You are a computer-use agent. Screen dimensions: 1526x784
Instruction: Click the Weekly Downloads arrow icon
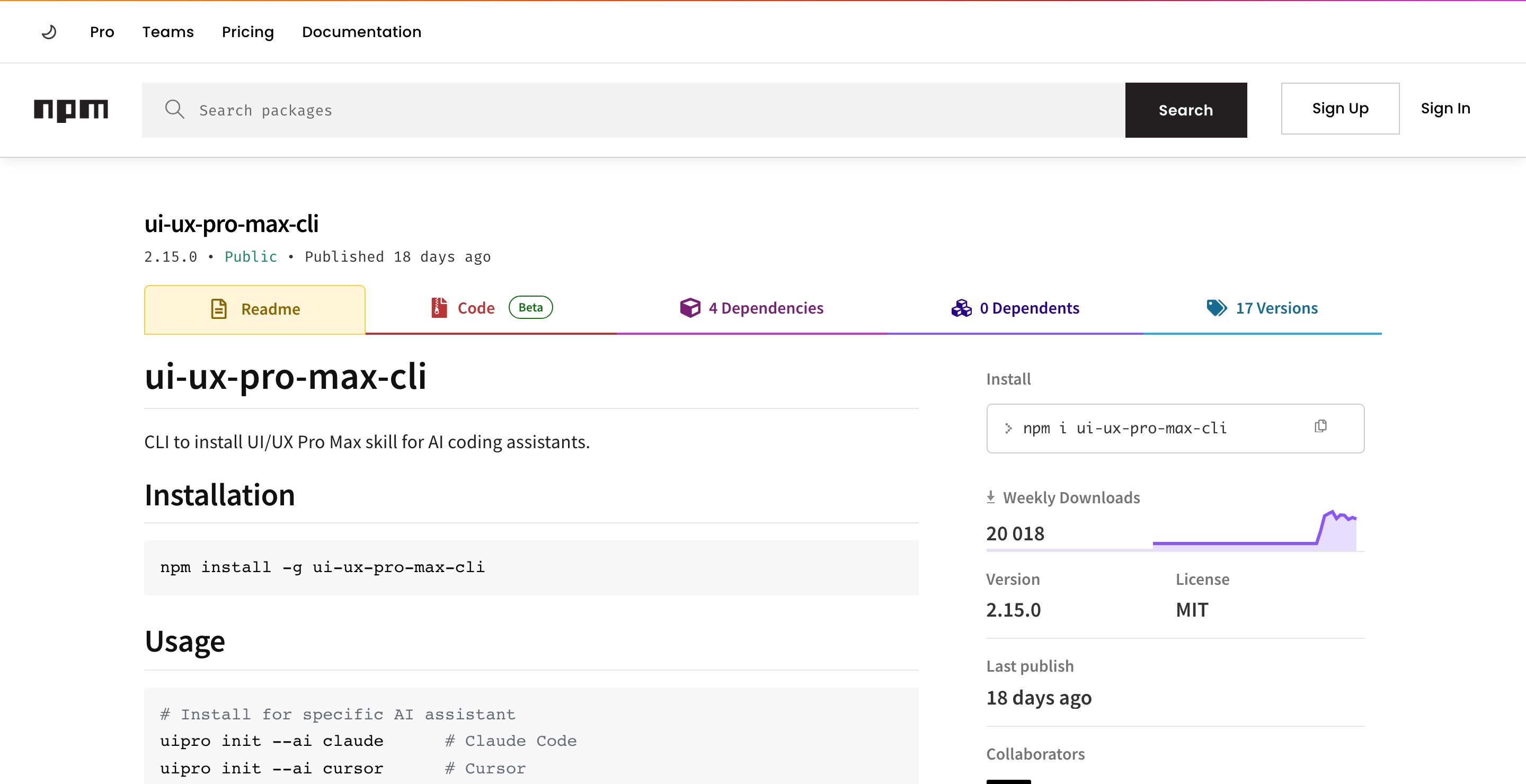coord(990,497)
